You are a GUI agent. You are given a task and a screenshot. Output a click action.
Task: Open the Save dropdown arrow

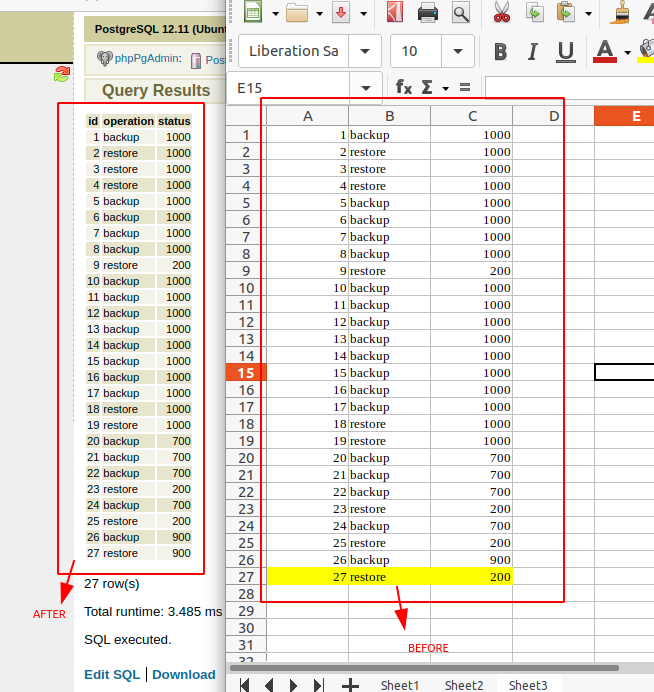364,14
